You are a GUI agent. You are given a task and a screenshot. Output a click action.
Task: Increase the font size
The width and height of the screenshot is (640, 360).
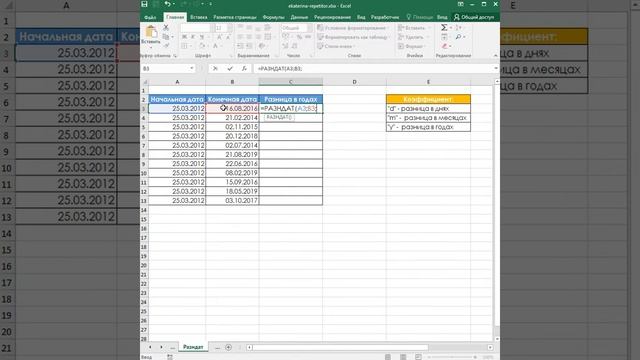219,37
